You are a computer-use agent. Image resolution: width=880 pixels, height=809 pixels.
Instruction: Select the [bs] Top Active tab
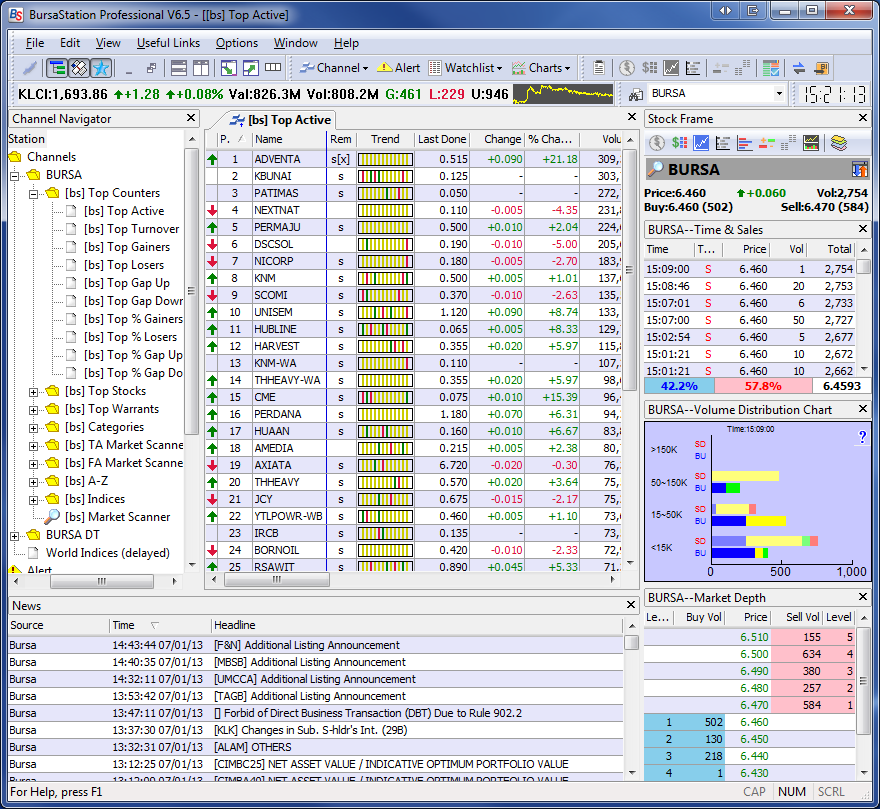point(282,120)
